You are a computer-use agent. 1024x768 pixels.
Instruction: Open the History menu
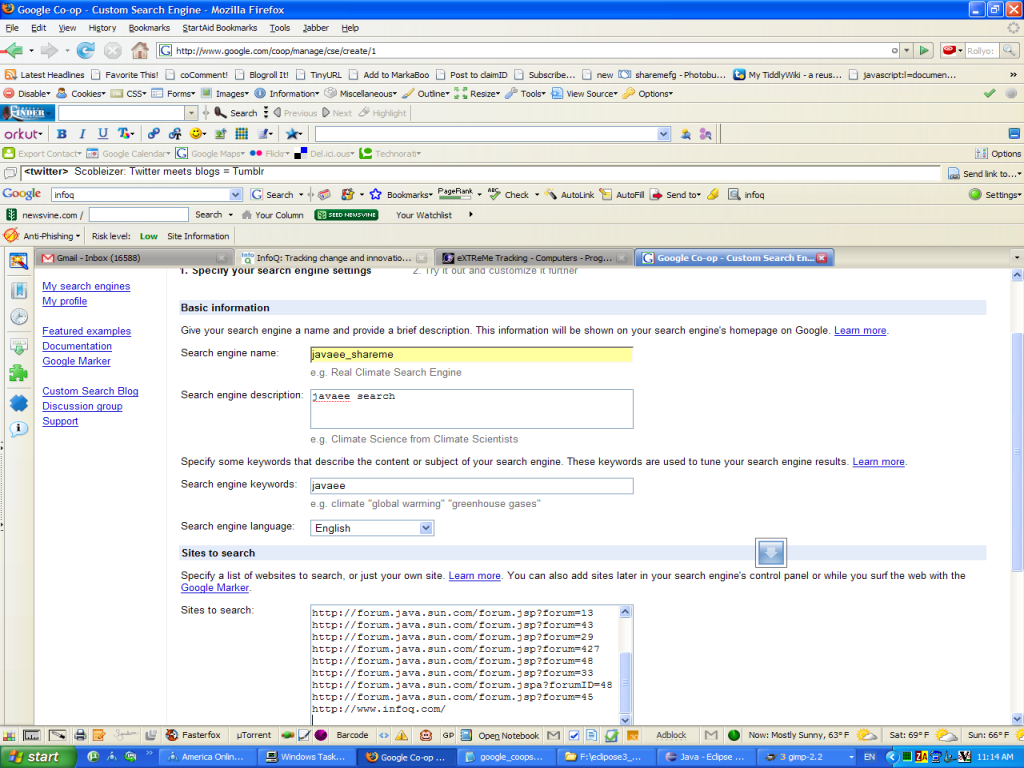pyautogui.click(x=102, y=28)
